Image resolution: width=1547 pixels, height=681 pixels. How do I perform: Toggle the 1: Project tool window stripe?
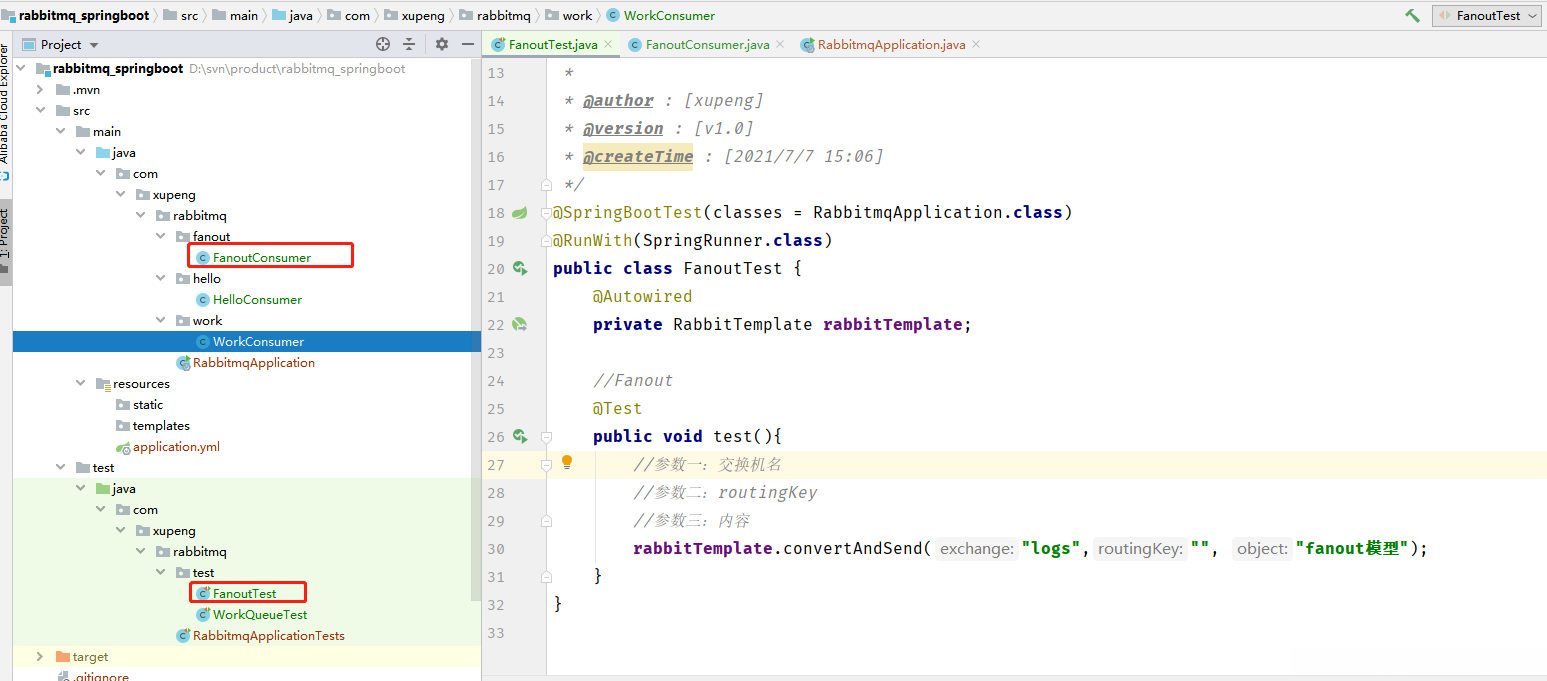tap(5, 234)
